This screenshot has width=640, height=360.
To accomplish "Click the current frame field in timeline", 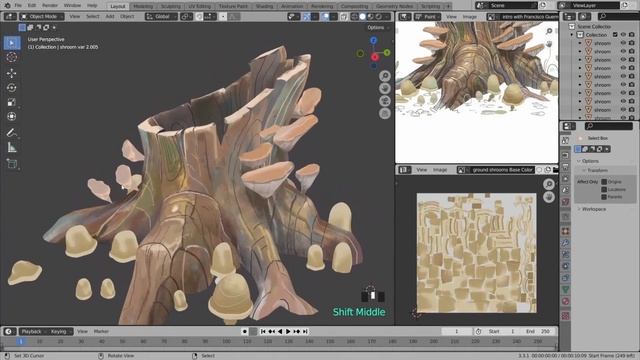I will pos(456,331).
